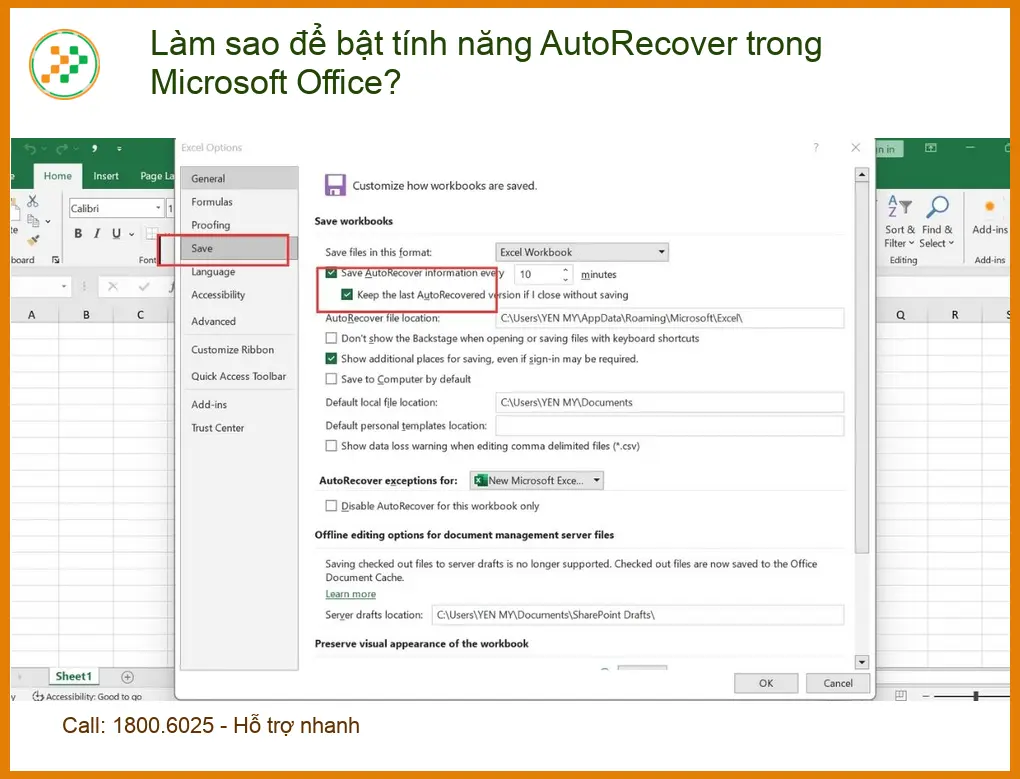The image size is (1020, 779).
Task: Open the Learn more link
Action: coord(351,594)
